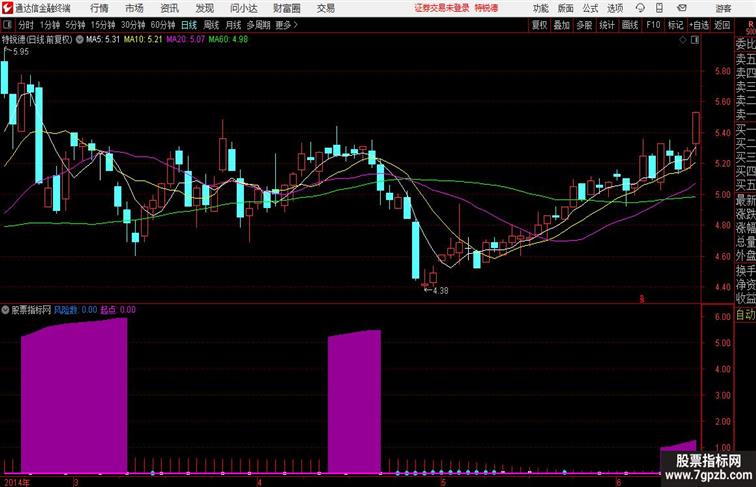This screenshot has width=756, height=487.
Task: Open the 市场 menu
Action: pos(134,8)
